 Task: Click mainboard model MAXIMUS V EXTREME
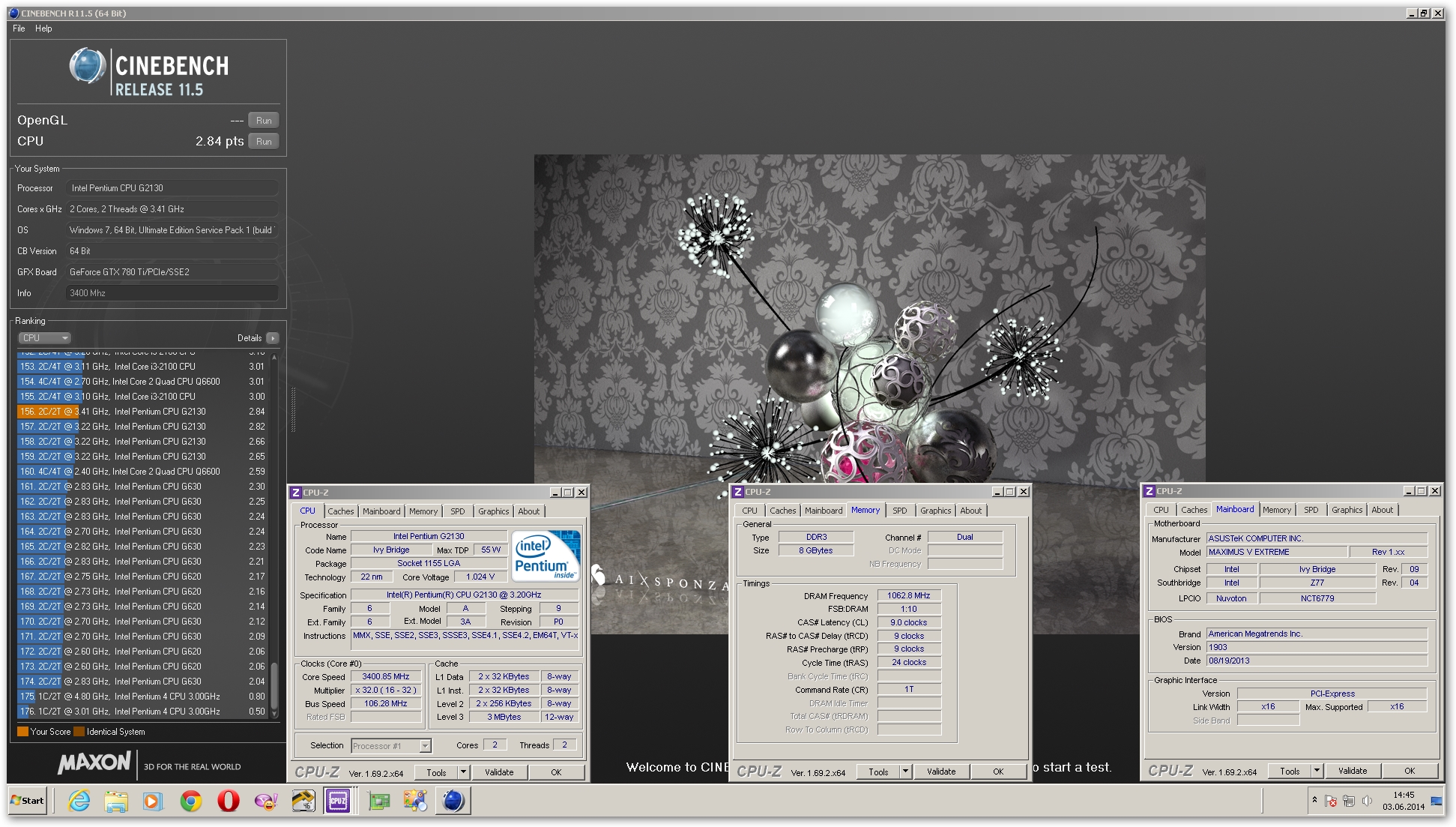pyautogui.click(x=1277, y=552)
